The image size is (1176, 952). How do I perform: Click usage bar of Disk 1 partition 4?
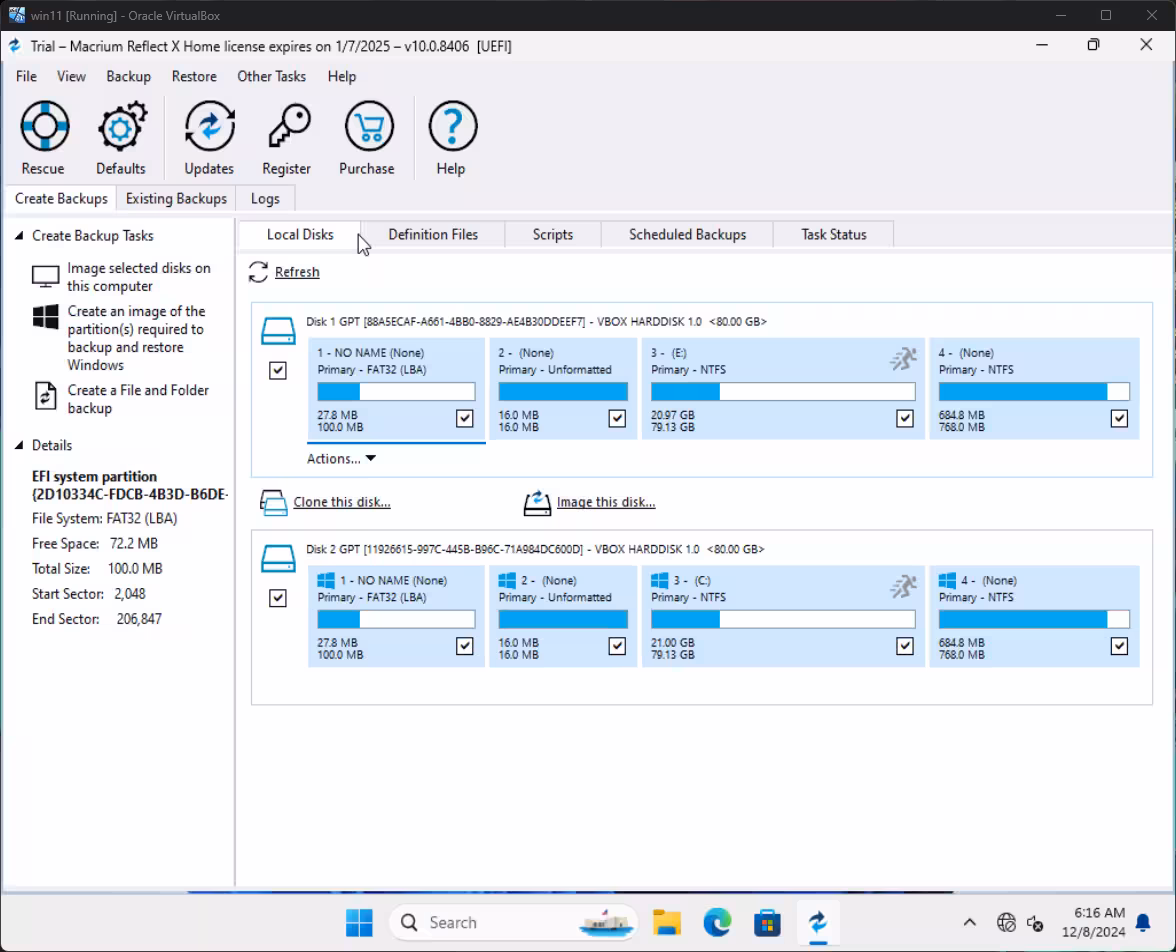tap(1034, 391)
